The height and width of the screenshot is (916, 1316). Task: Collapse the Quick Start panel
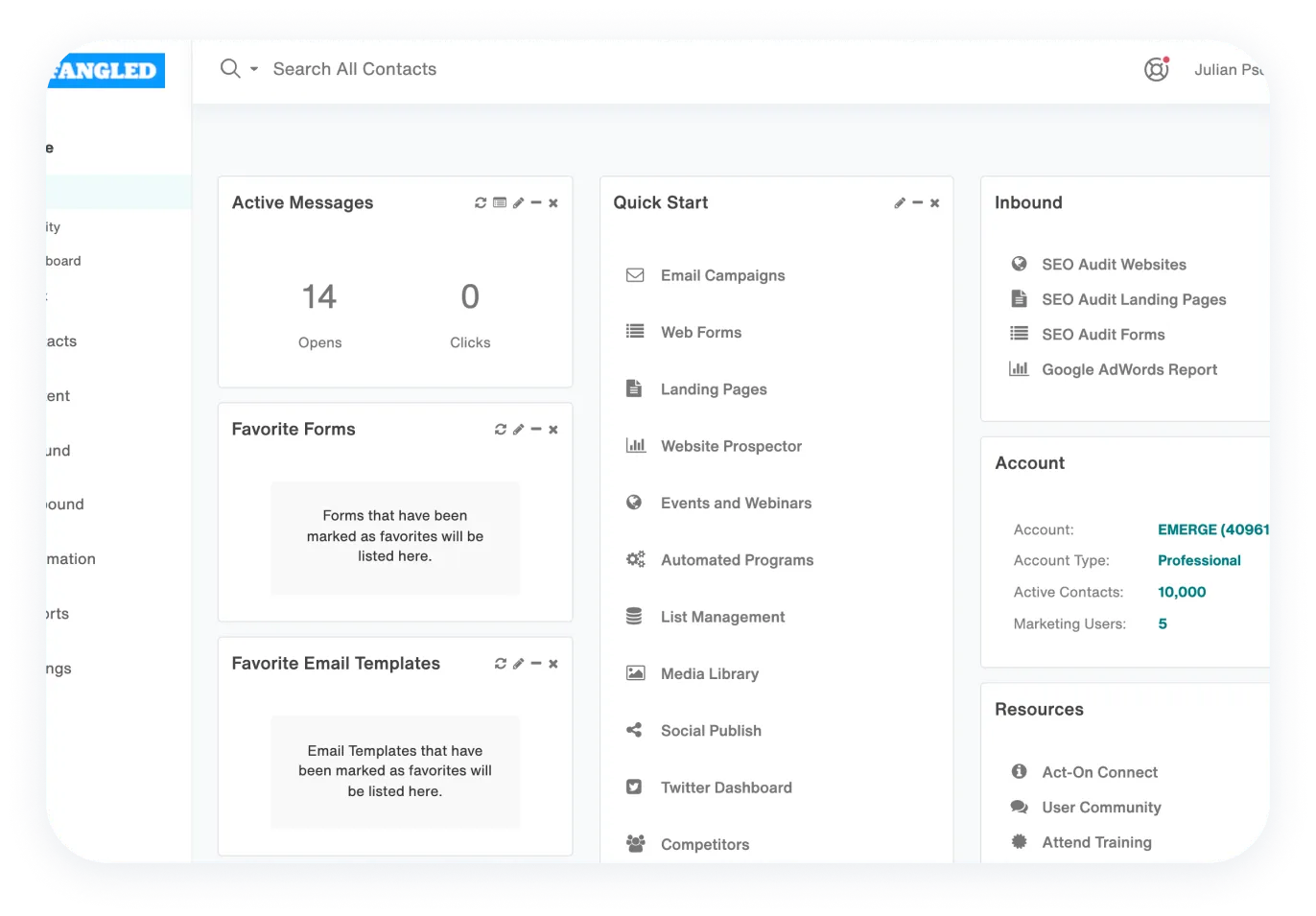(x=917, y=202)
